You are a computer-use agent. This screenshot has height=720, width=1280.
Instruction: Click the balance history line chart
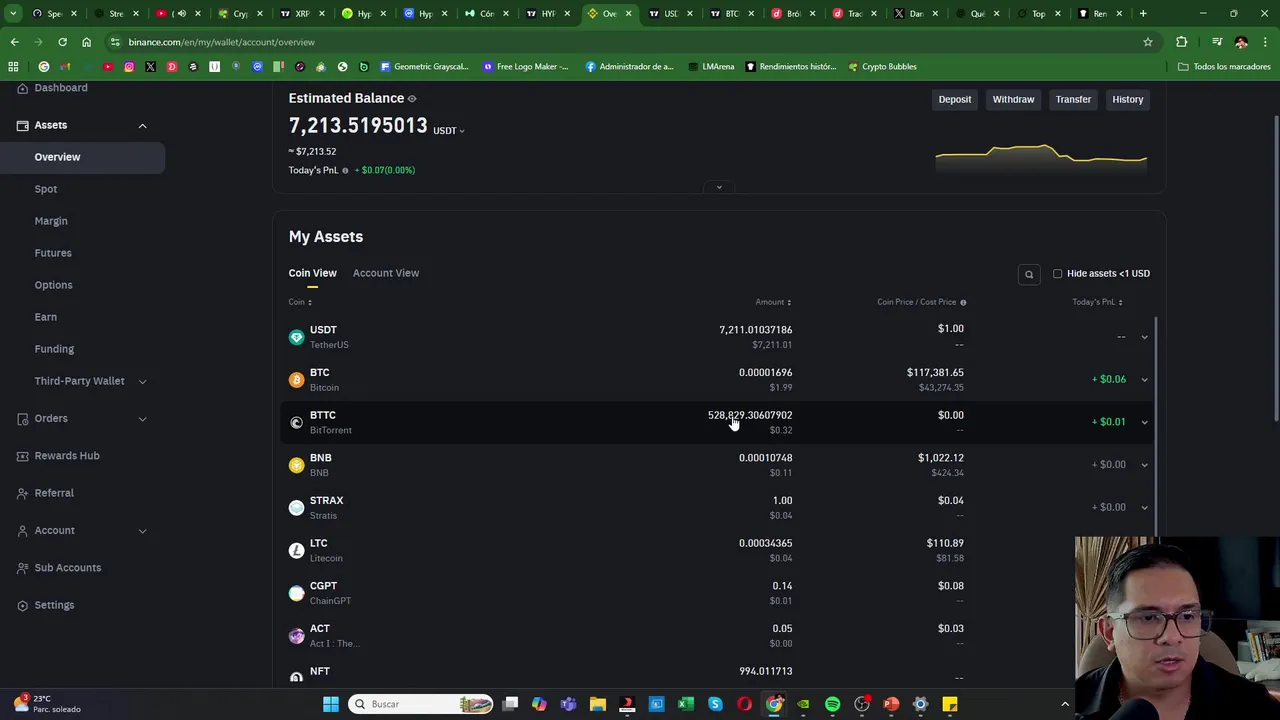pyautogui.click(x=1041, y=156)
